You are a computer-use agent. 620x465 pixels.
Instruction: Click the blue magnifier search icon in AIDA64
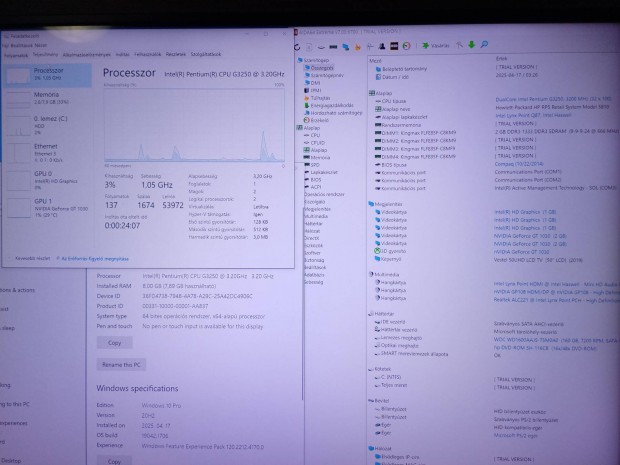(x=484, y=44)
